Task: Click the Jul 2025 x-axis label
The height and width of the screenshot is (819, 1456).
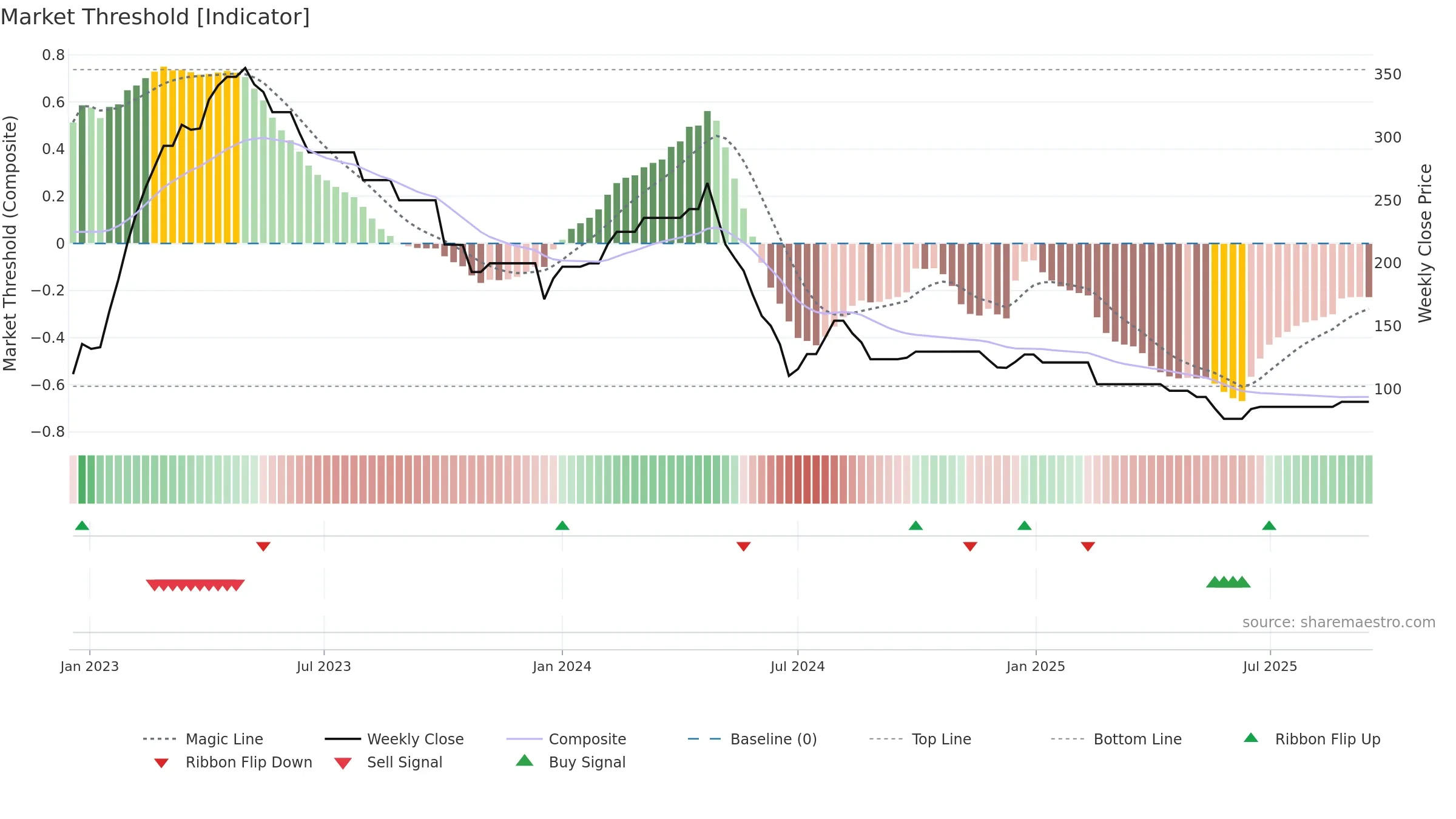Action: (1270, 666)
